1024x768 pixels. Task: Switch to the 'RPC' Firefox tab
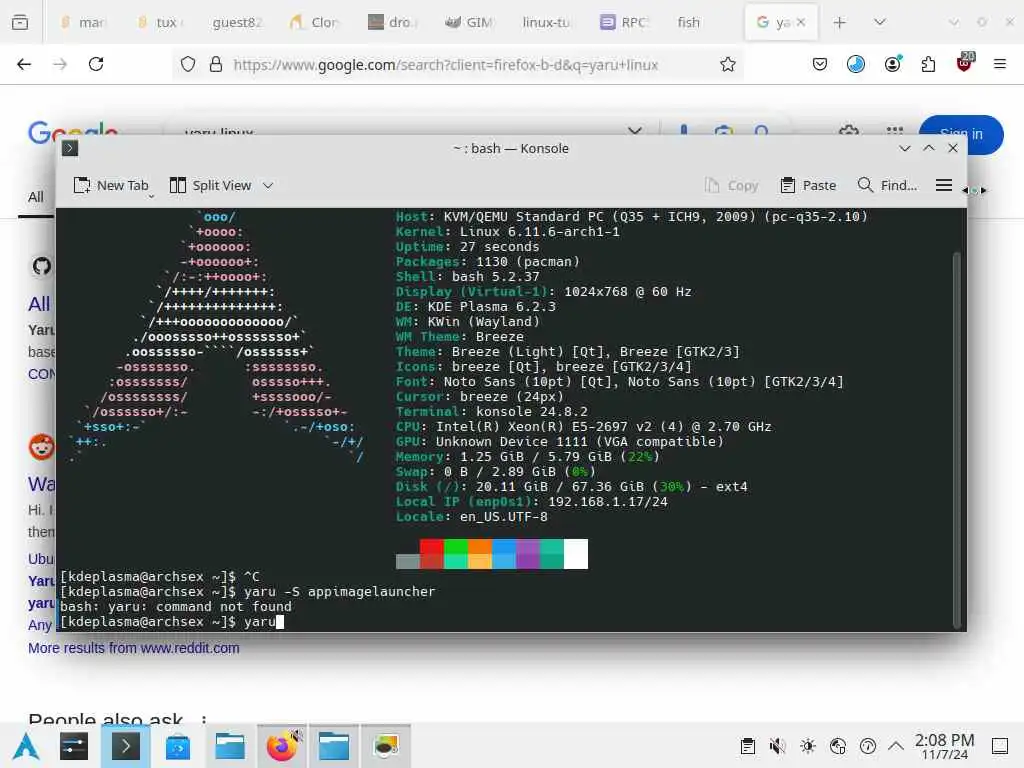click(x=623, y=22)
